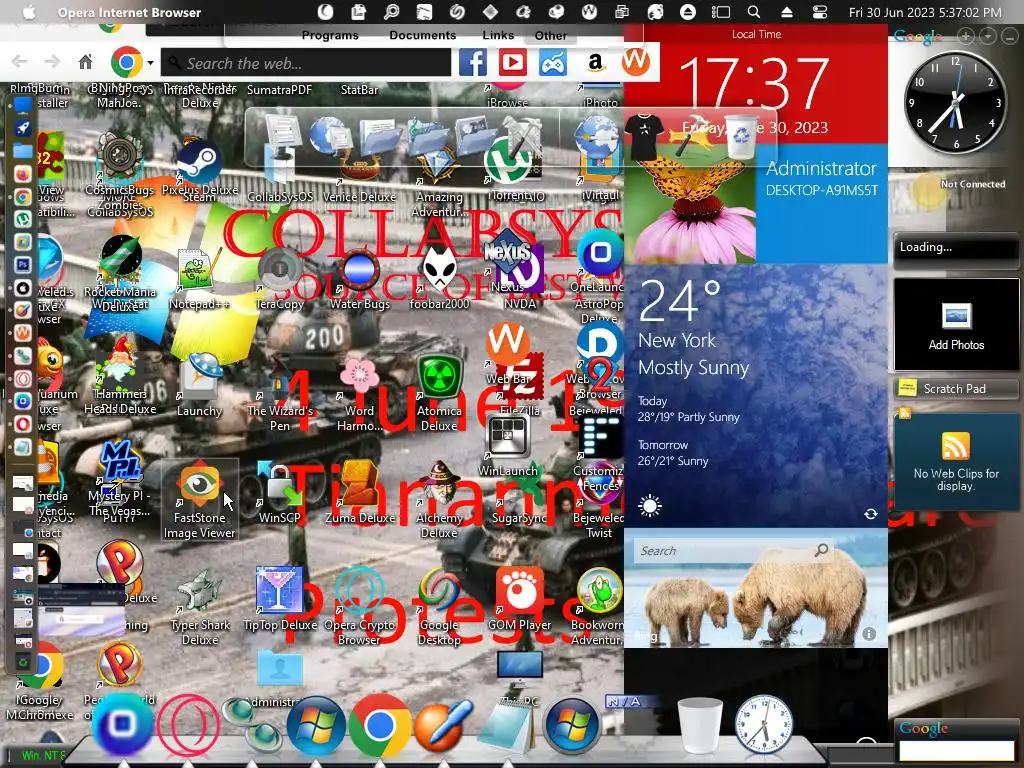
Task: Click Add Photos in the sidebar gadget
Action: click(956, 327)
